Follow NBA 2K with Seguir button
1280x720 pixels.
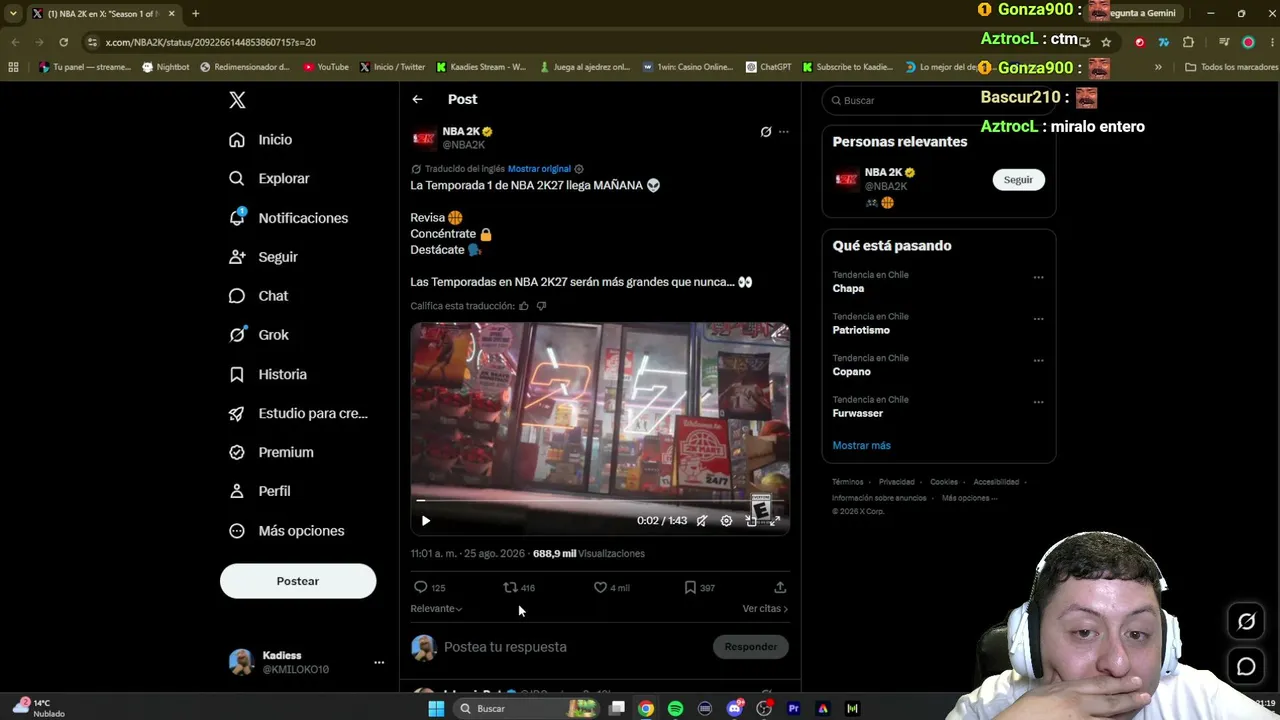(x=1018, y=180)
